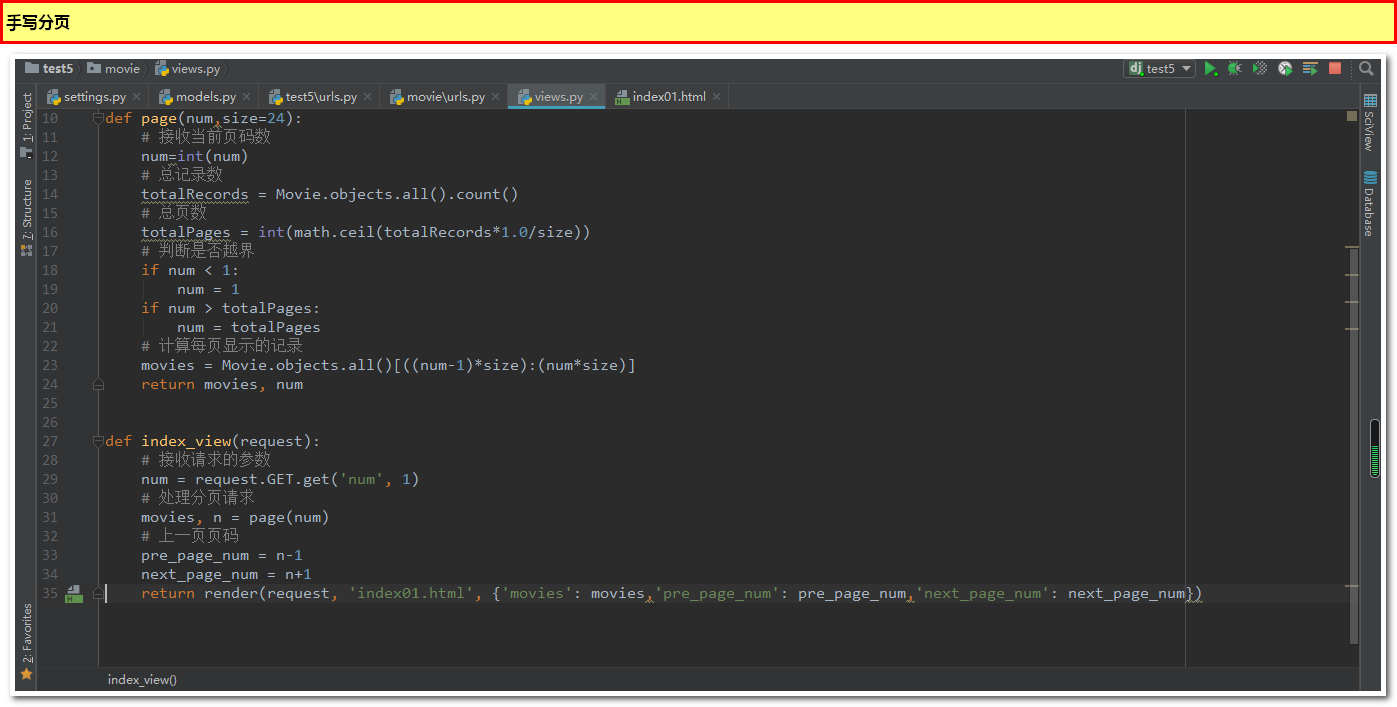Screen dimensions: 1397x707
Task: Open Search Everywhere with the magnifier icon
Action: [x=1366, y=69]
